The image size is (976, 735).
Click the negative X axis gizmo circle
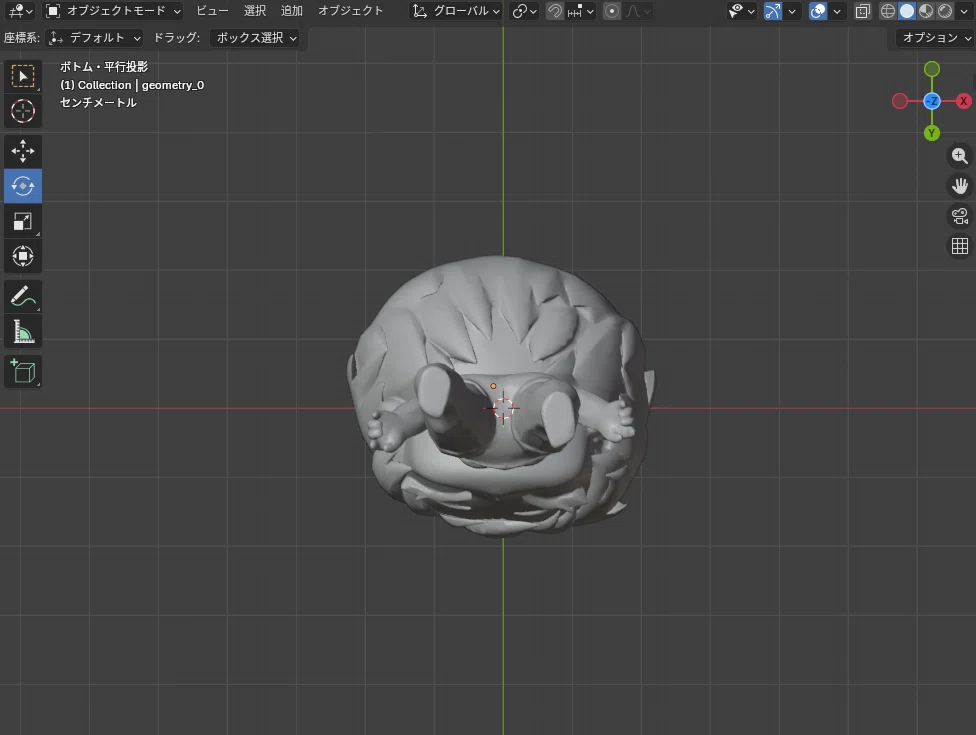click(x=900, y=101)
